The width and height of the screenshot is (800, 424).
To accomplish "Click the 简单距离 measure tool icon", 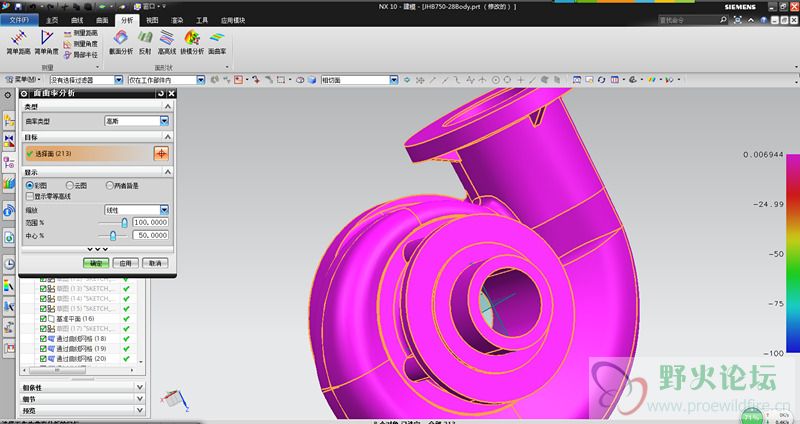I will pos(17,39).
